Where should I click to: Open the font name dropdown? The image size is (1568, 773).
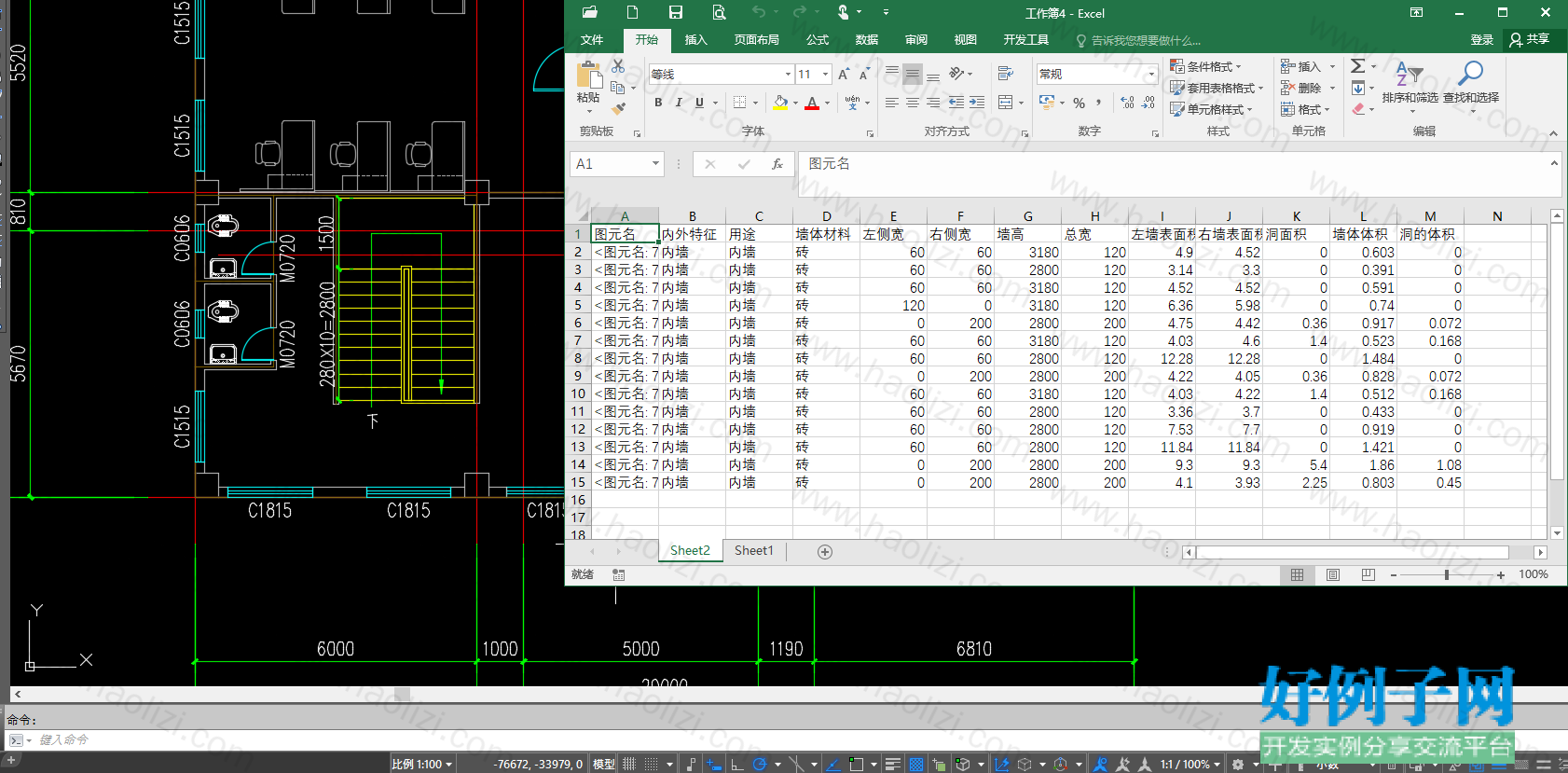788,74
